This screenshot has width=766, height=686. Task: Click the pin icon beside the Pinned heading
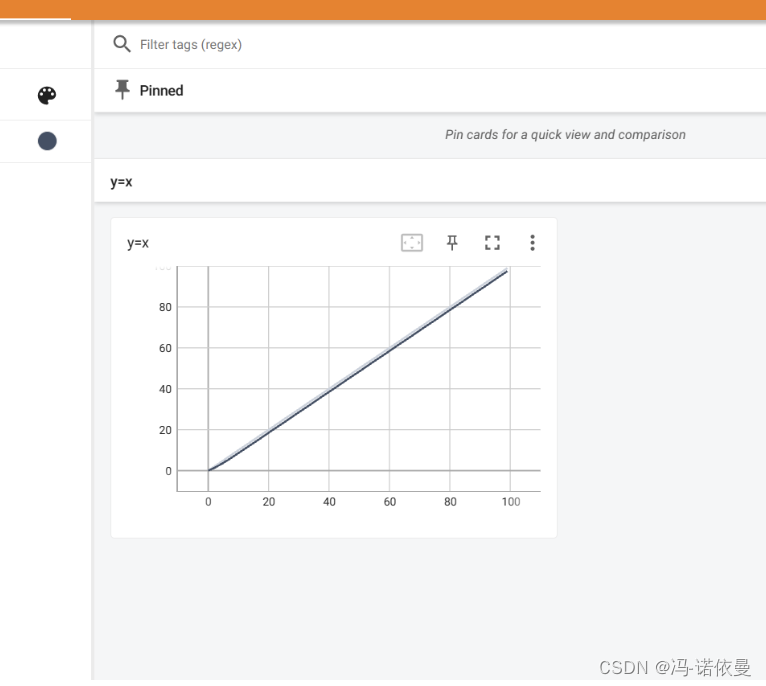coord(122,90)
